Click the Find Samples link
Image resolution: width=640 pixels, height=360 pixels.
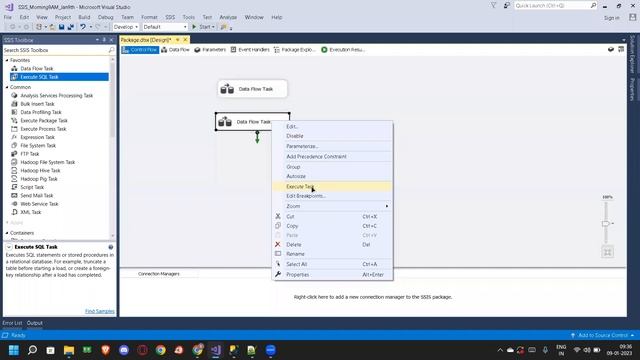(100, 311)
